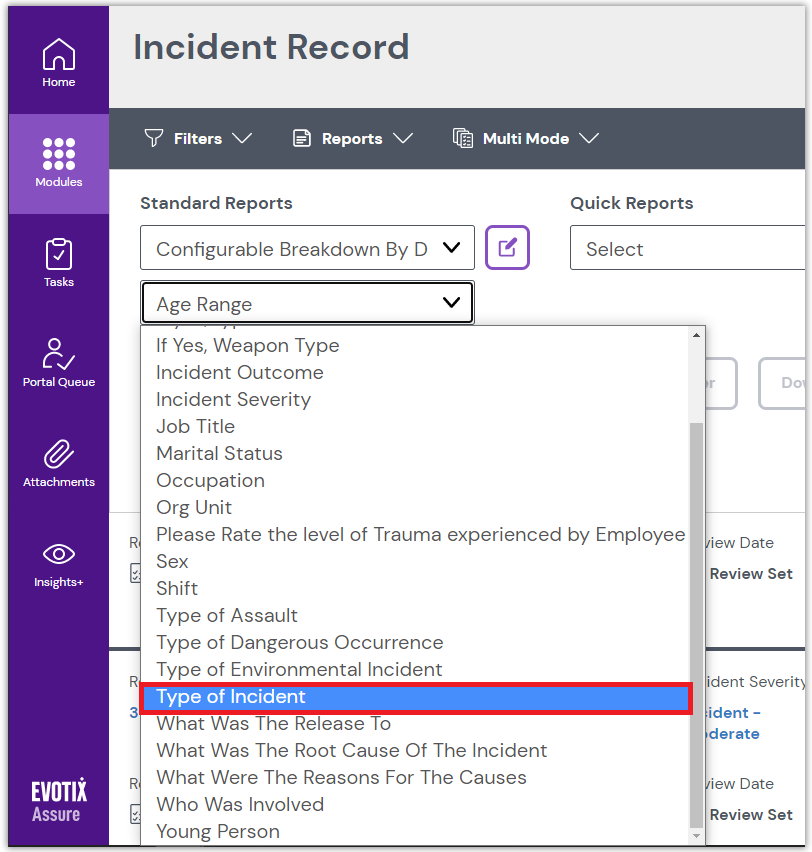Select Org Unit in dropdown list
This screenshot has width=812, height=852.
(194, 507)
